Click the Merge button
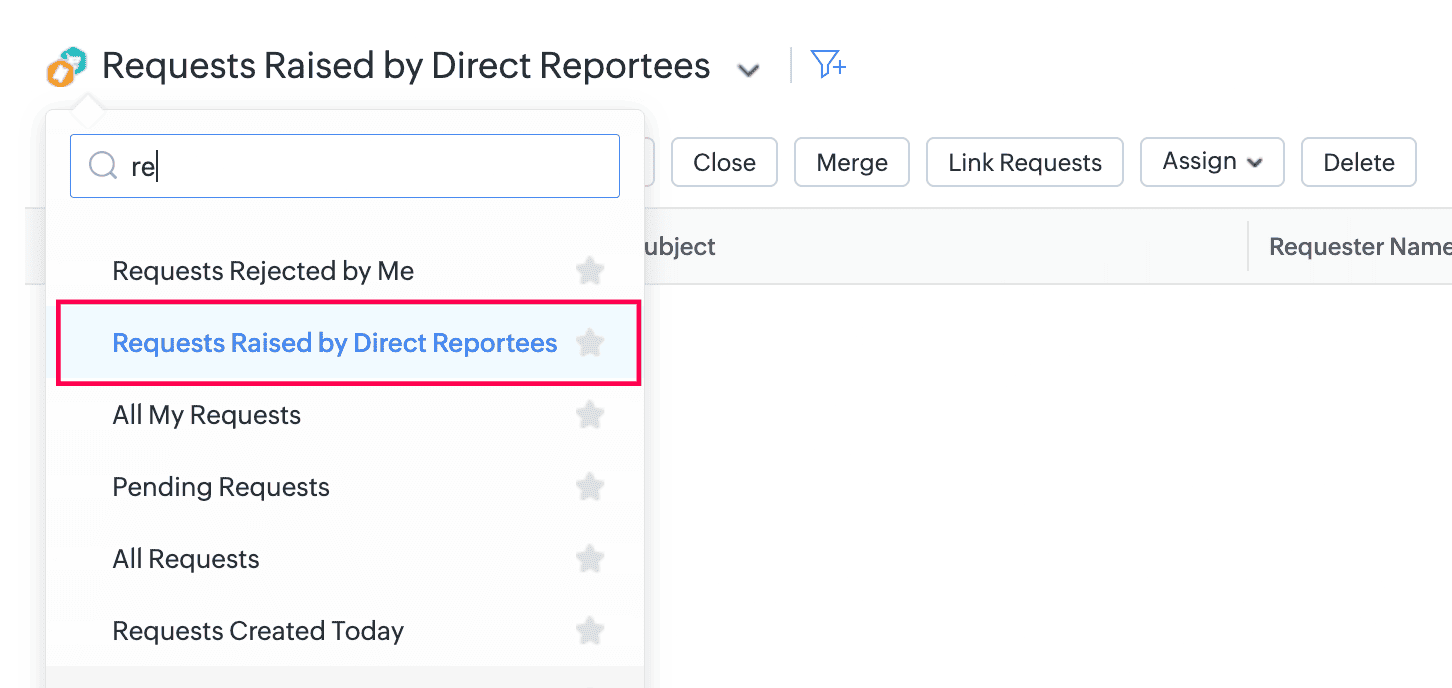This screenshot has height=688, width=1452. pos(851,162)
